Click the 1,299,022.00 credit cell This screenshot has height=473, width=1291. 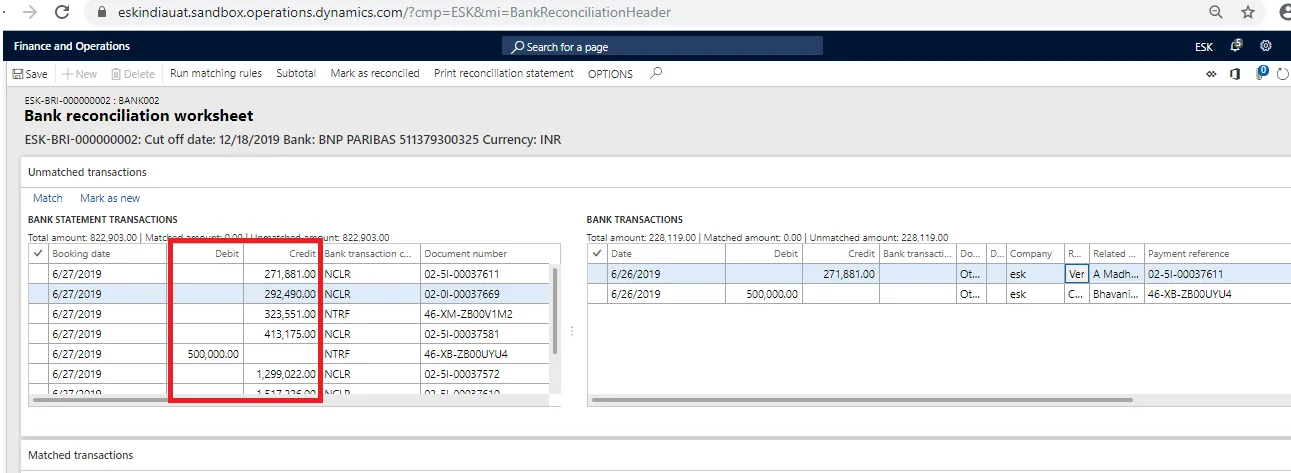coord(282,374)
